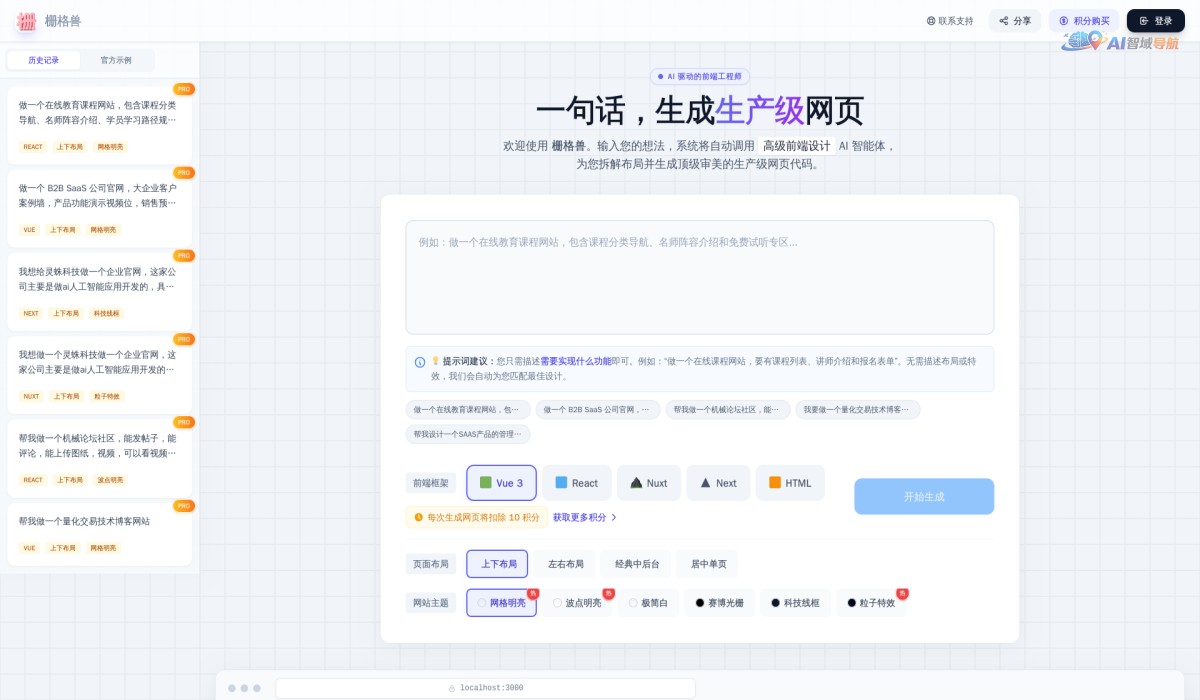Open history card about 机械论坛社区
Screen dimensions: 1200x700
click(x=100, y=459)
